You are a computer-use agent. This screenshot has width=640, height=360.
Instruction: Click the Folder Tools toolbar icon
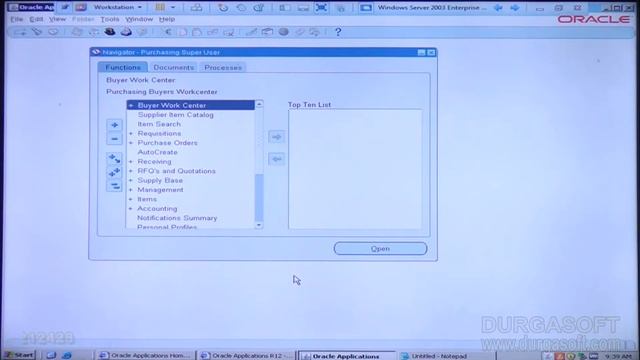pos(315,32)
